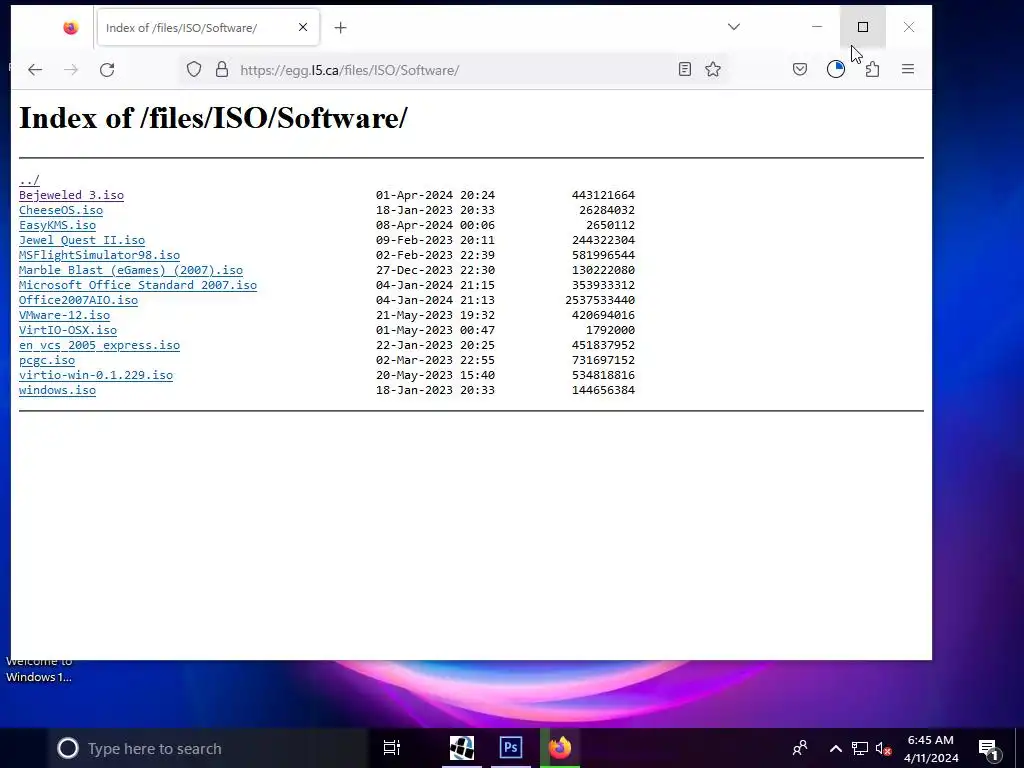This screenshot has width=1024, height=768.
Task: Open a new tab with plus button
Action: point(340,27)
